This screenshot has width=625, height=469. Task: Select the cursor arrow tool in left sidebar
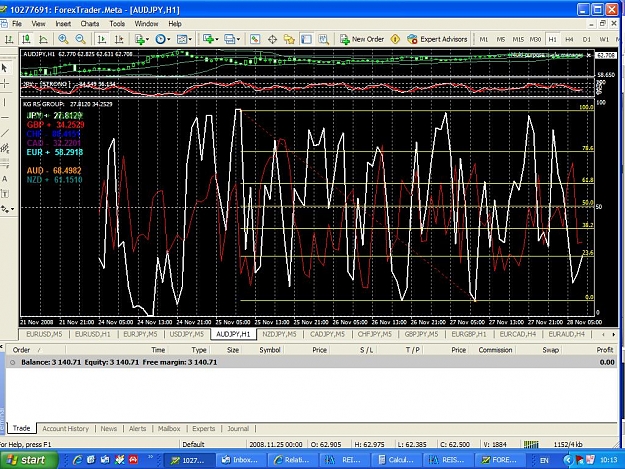5,68
